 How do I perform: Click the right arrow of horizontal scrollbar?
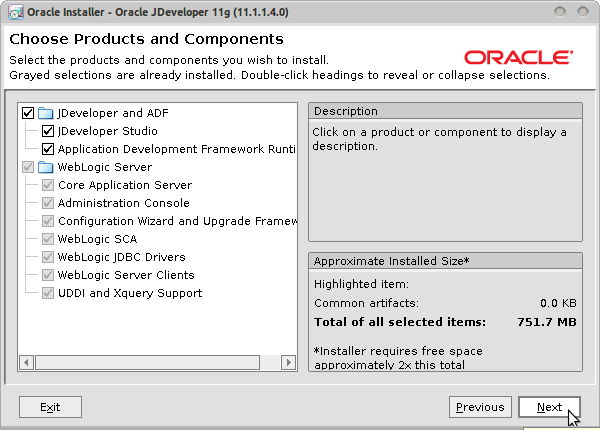[289, 362]
